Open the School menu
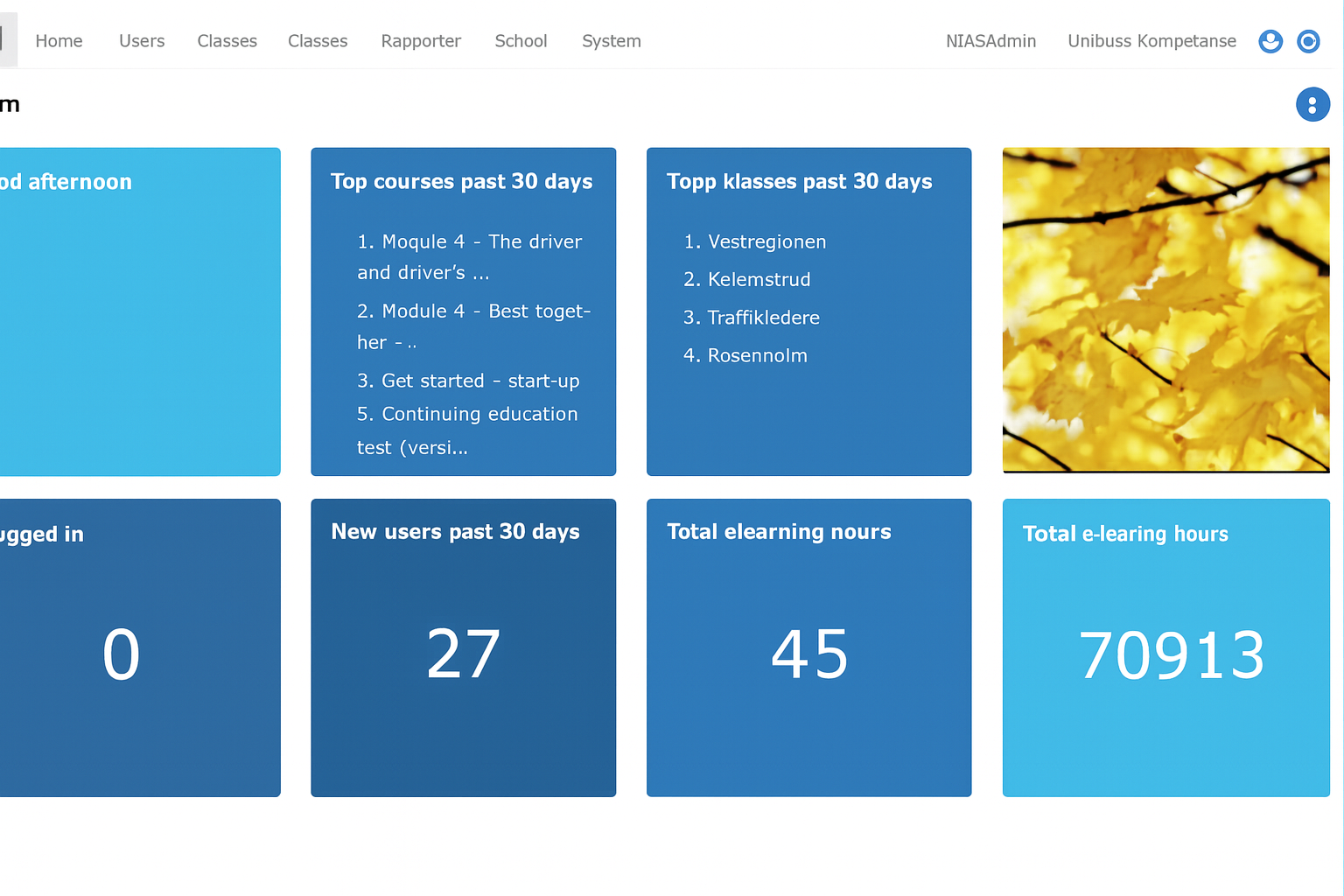1344x896 pixels. 521,41
